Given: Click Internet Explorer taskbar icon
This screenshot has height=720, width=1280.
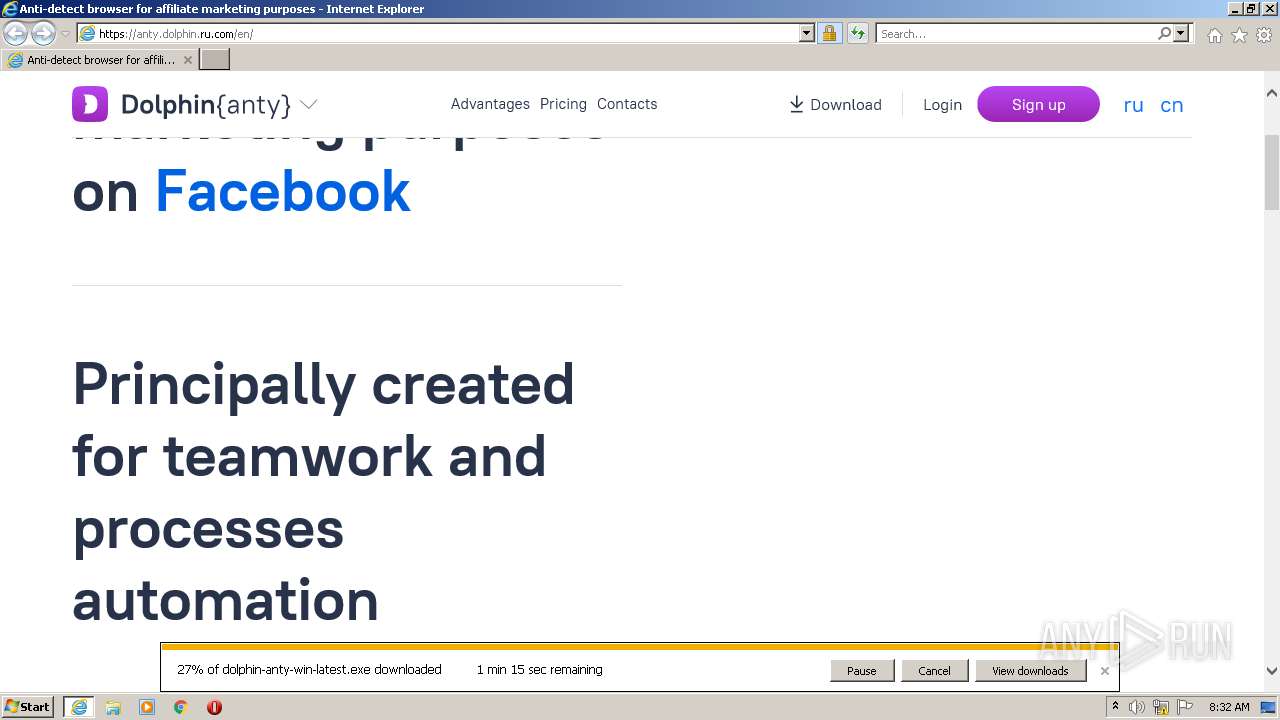Looking at the screenshot, I should click(x=79, y=707).
